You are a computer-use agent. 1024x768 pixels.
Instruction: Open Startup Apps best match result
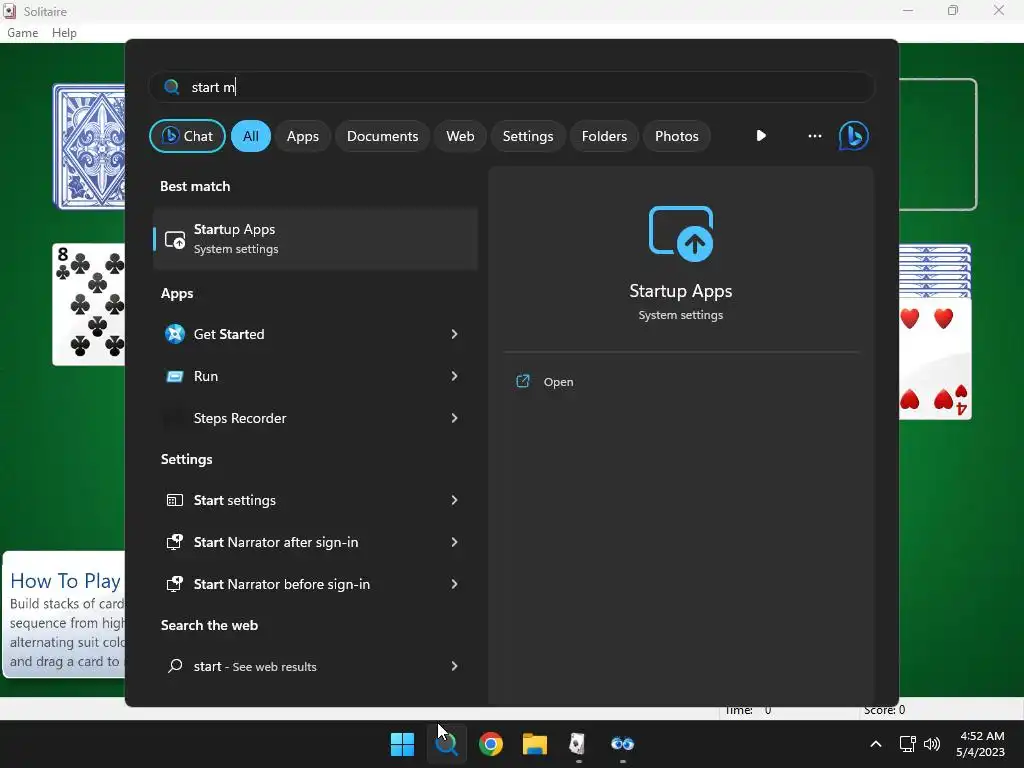coord(315,238)
